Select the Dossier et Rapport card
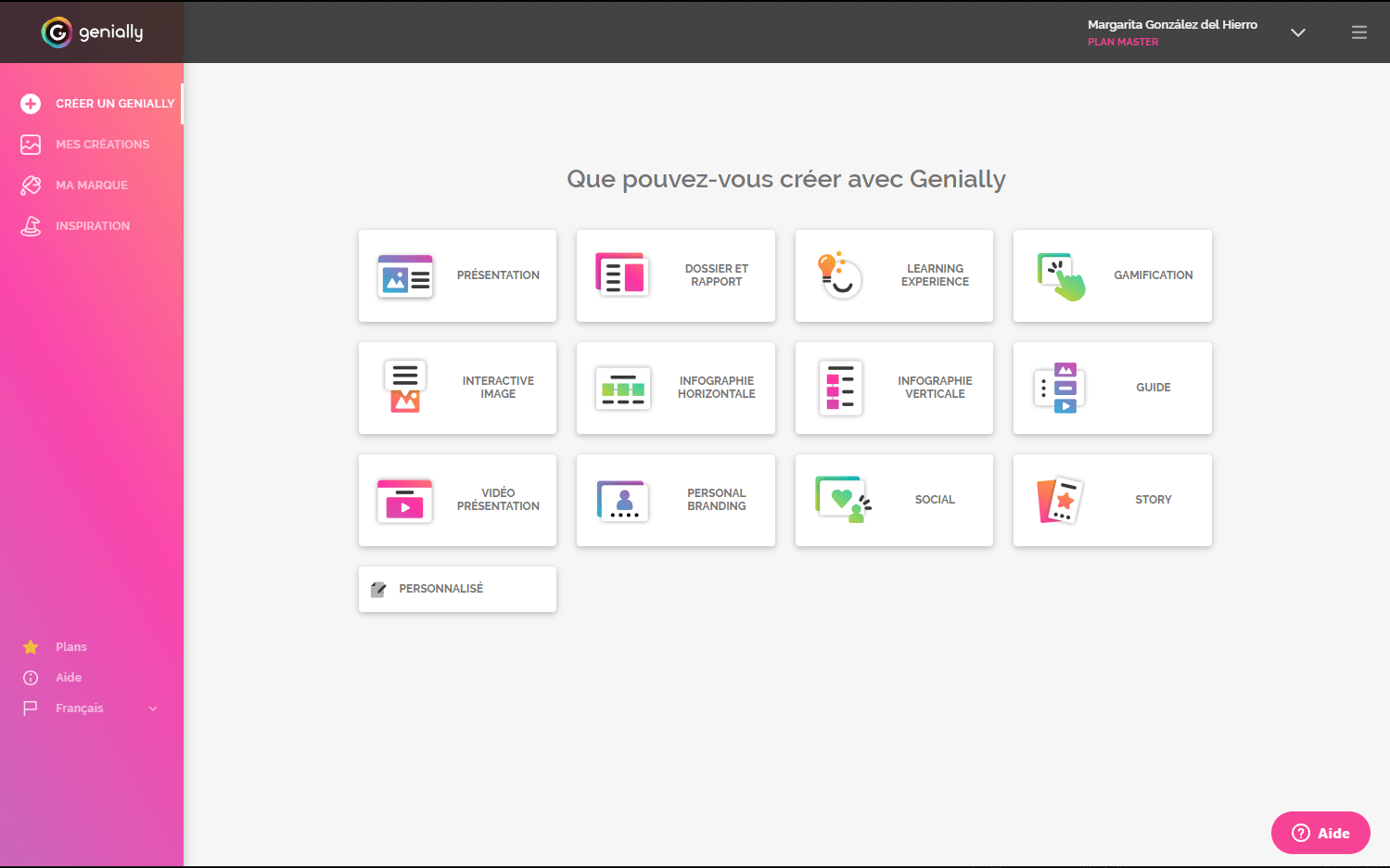1390x868 pixels. click(675, 275)
